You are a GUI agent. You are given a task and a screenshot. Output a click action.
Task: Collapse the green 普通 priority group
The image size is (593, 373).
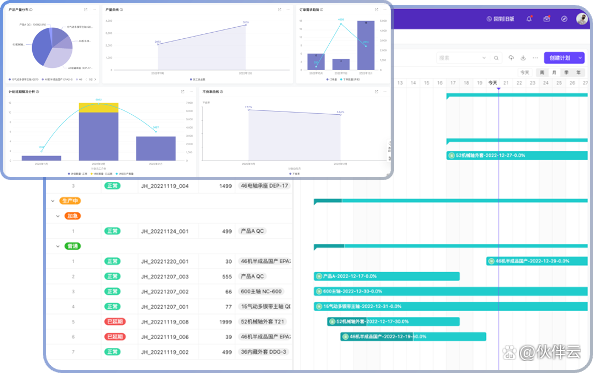coord(58,246)
